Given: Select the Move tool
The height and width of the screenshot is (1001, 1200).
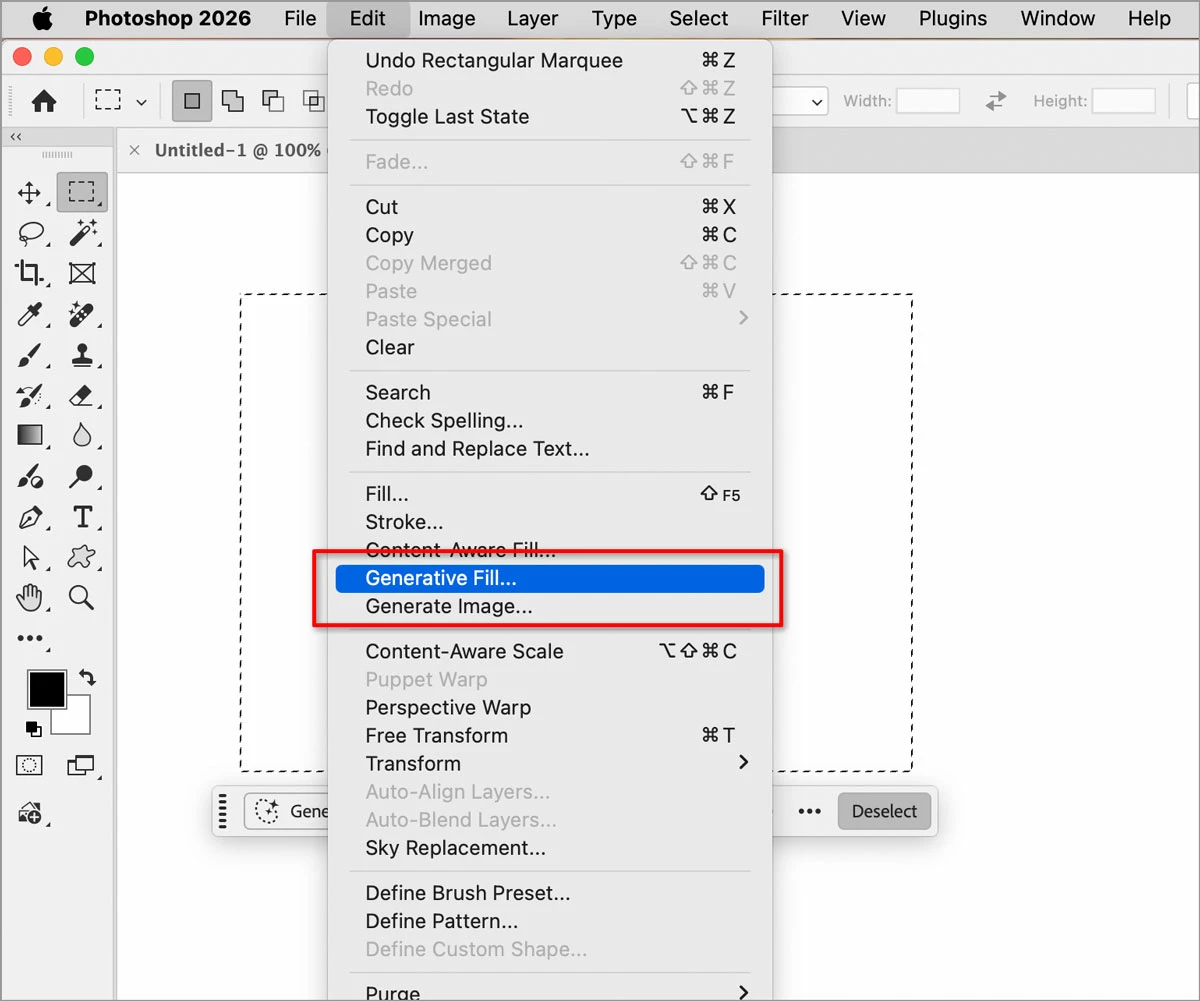Looking at the screenshot, I should point(30,192).
